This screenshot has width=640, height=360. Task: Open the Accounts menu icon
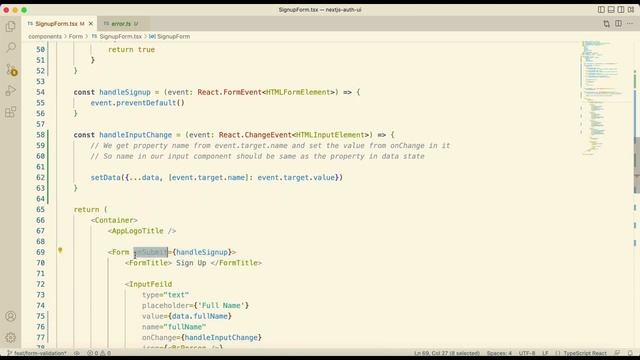tap(11, 316)
